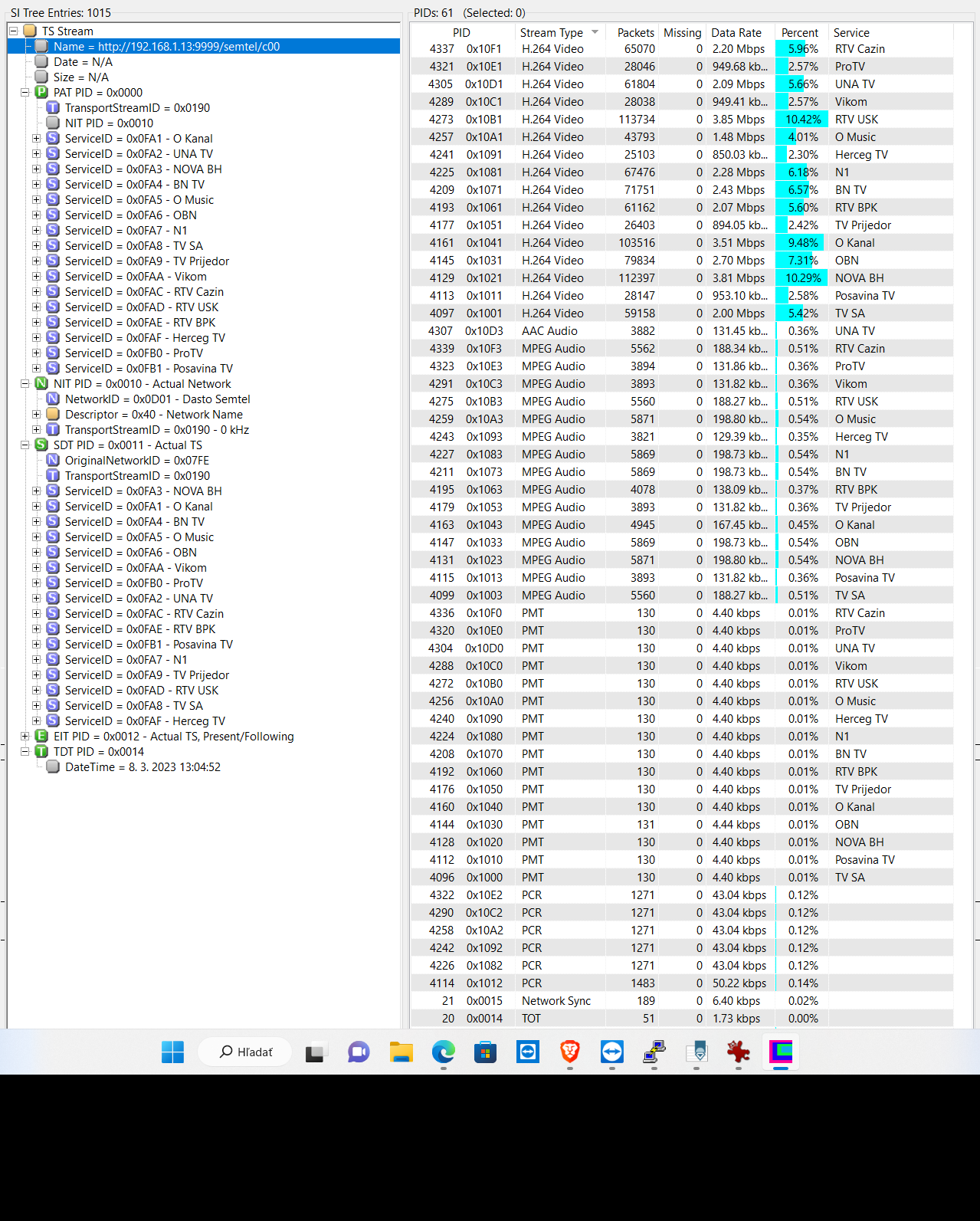The image size is (980, 1221).
Task: Collapse the TS Stream root node
Action: tap(13, 31)
